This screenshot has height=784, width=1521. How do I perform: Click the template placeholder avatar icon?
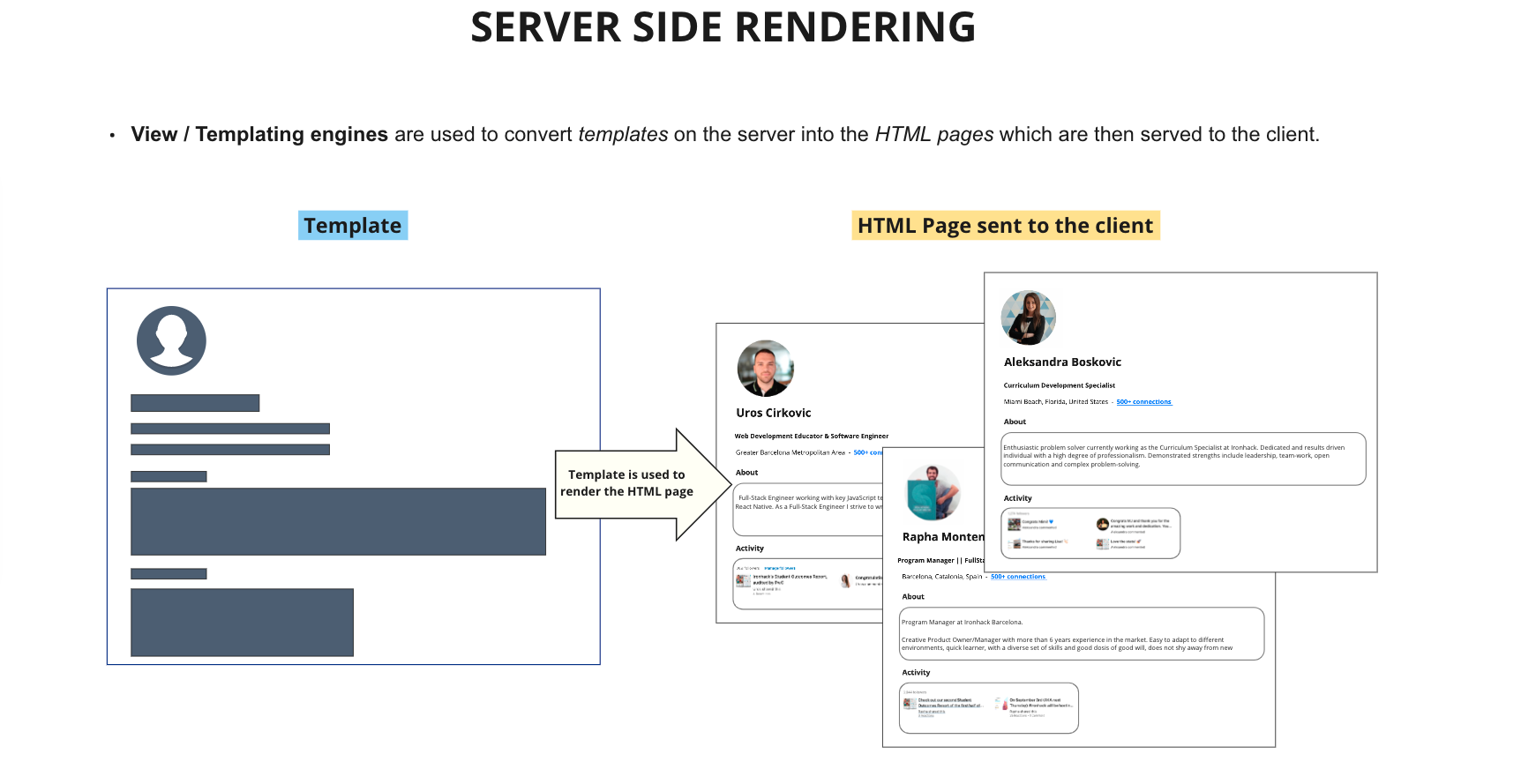coord(171,340)
